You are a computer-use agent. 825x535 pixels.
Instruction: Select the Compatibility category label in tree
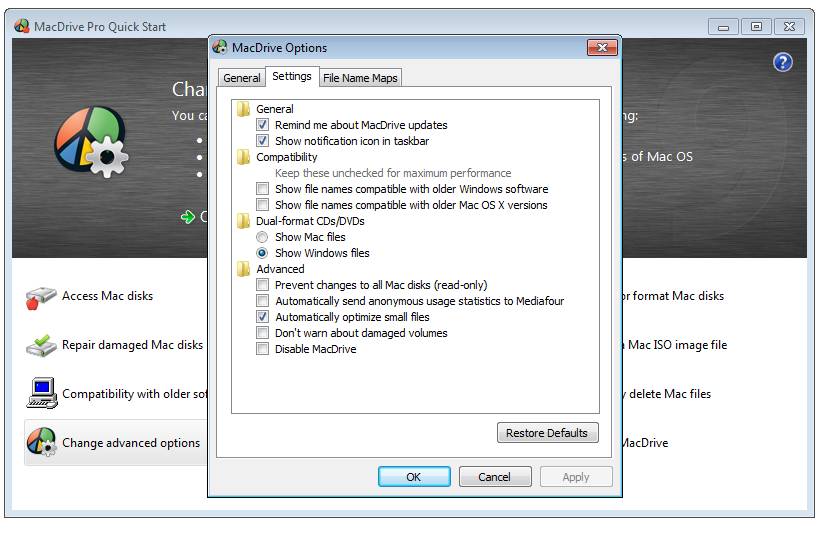[287, 157]
